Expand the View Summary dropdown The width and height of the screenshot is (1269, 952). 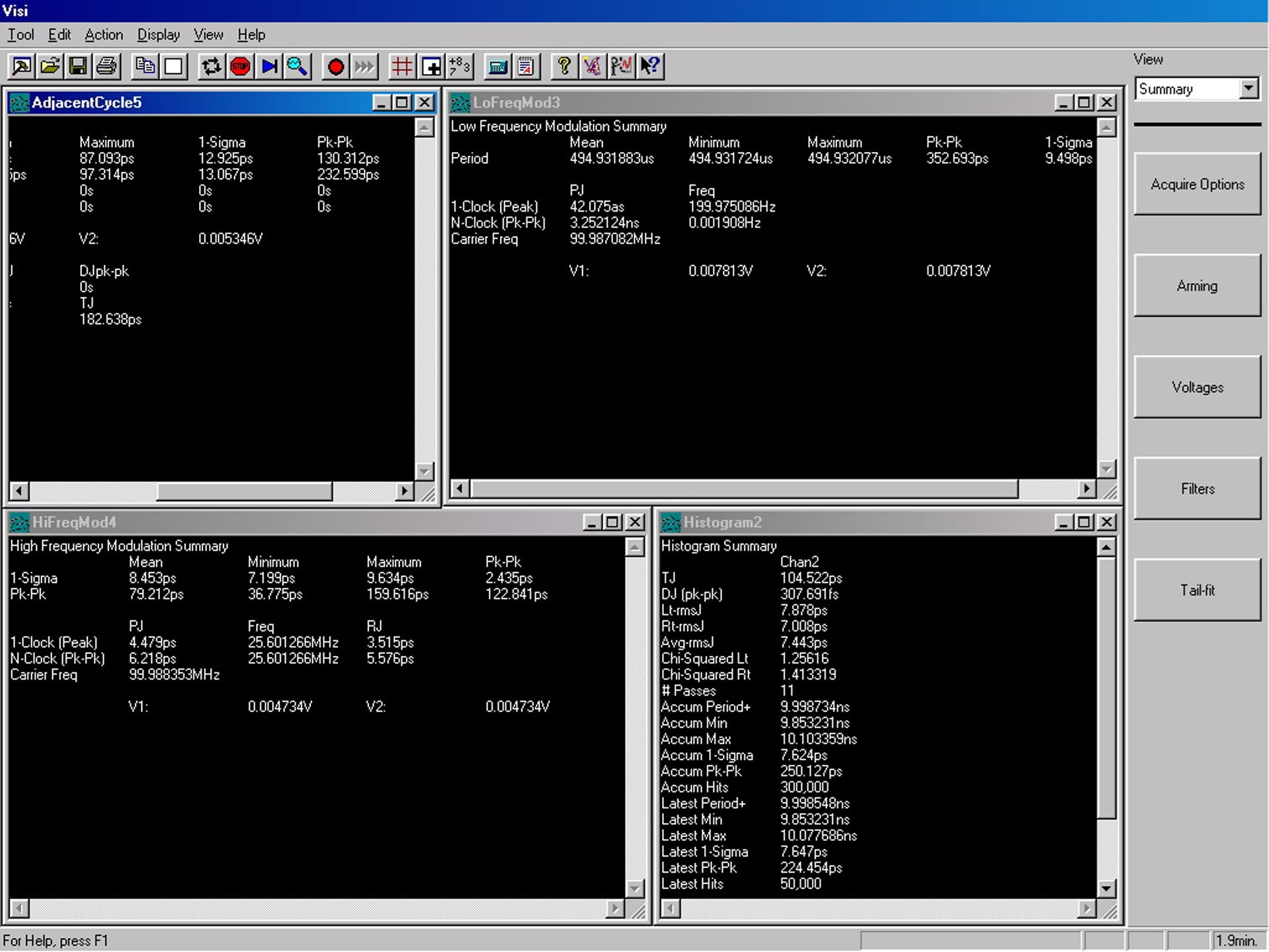click(1249, 89)
